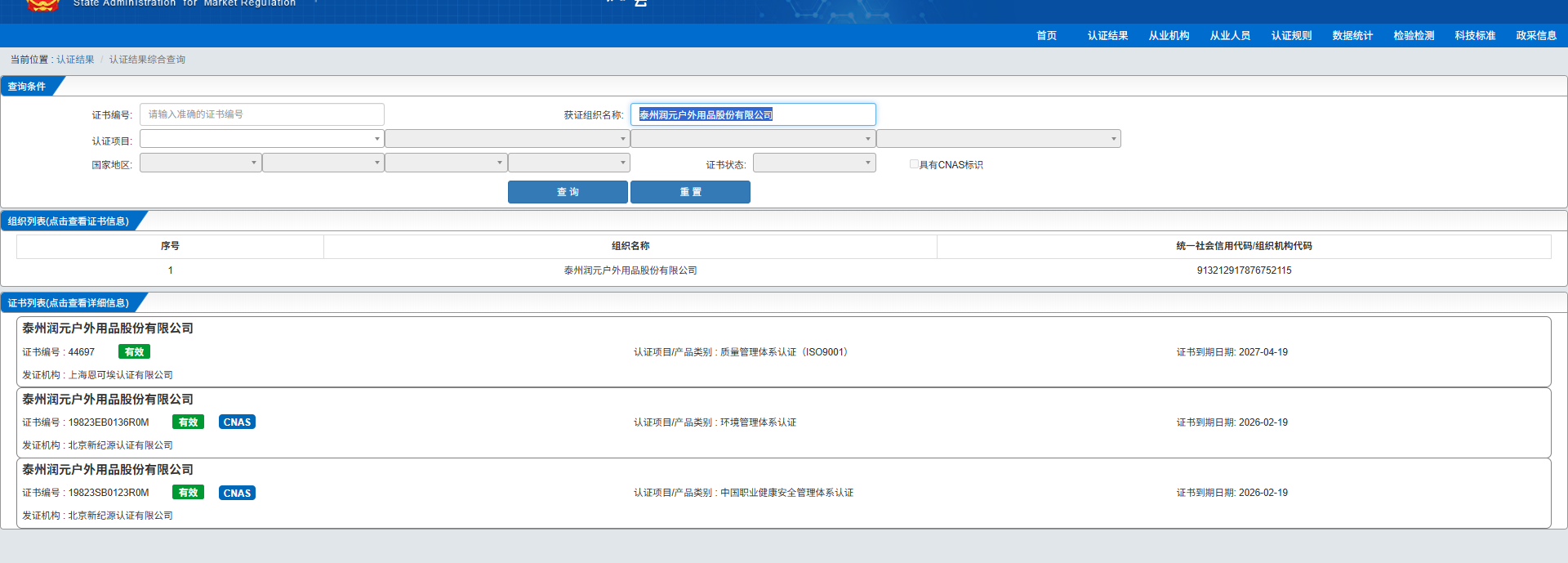This screenshot has height=563, width=1568.
Task: Expand the third 认证项目 dropdown
Action: pyautogui.click(x=753, y=139)
